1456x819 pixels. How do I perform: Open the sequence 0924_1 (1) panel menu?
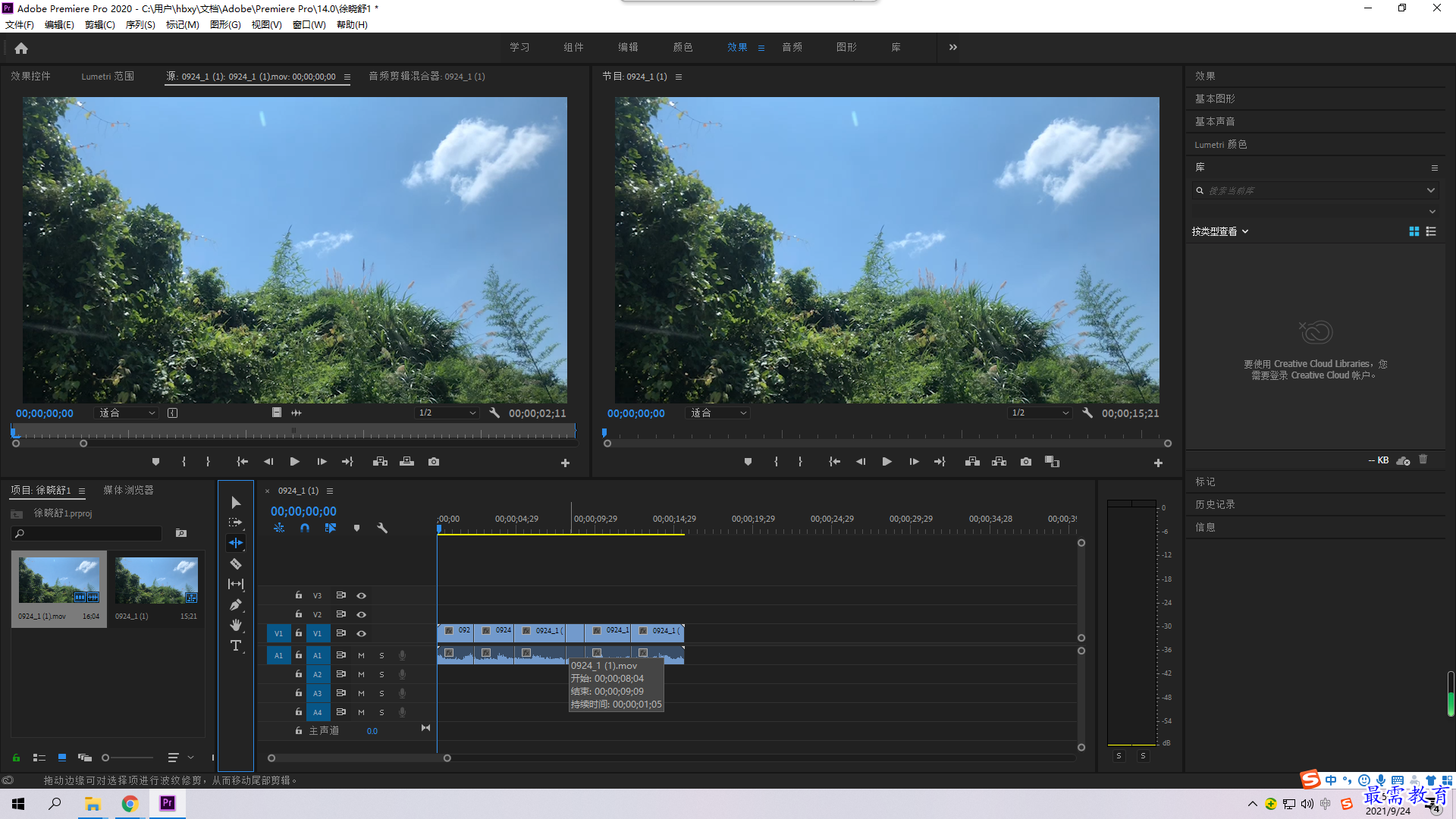click(x=330, y=491)
